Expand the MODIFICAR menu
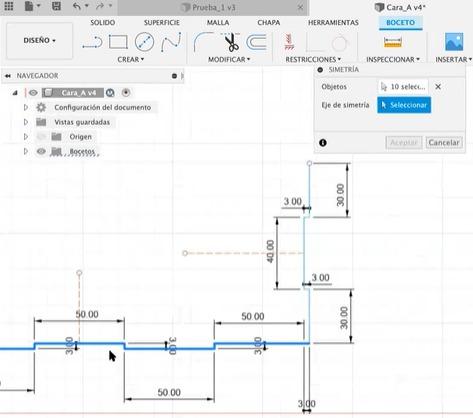Image resolution: width=473 pixels, height=418 pixels. [x=229, y=59]
